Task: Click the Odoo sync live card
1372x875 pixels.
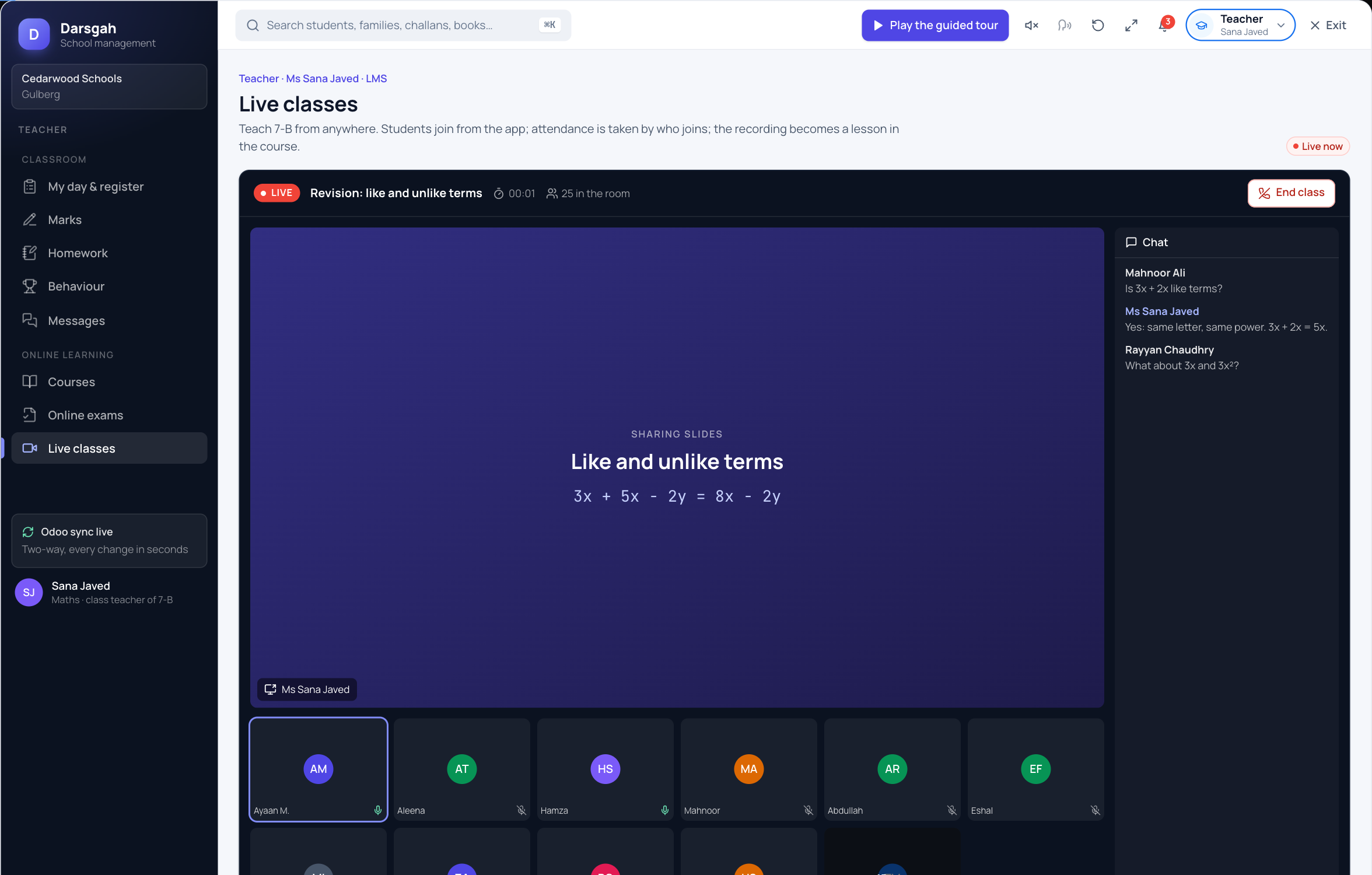Action: pos(109,540)
